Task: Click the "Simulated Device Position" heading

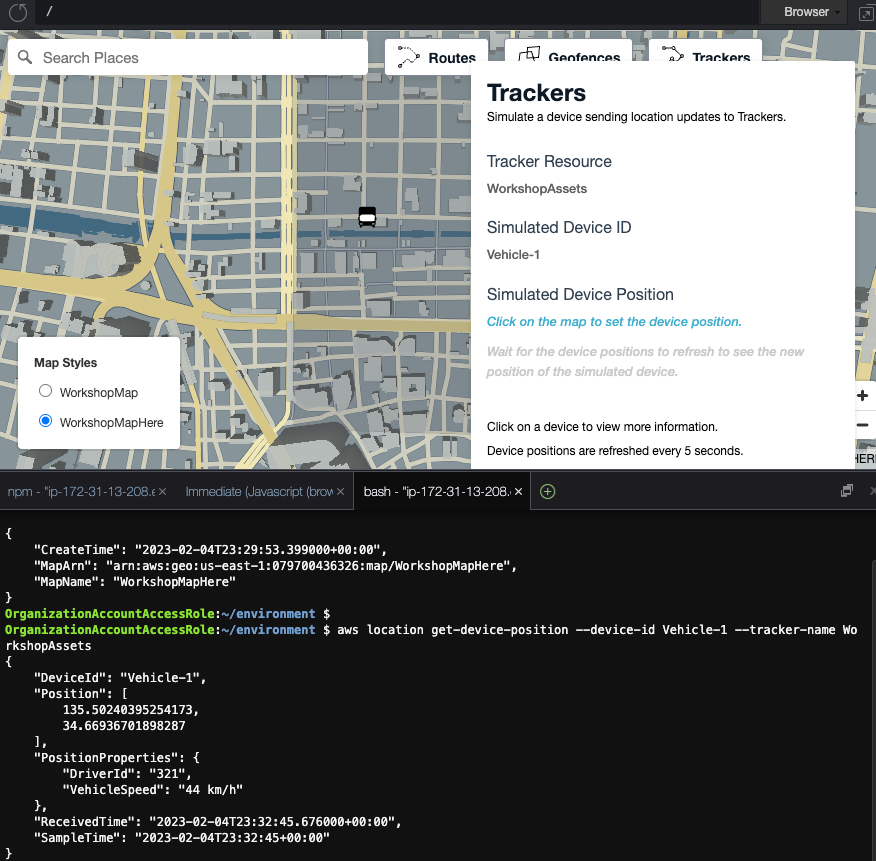Action: click(x=580, y=294)
